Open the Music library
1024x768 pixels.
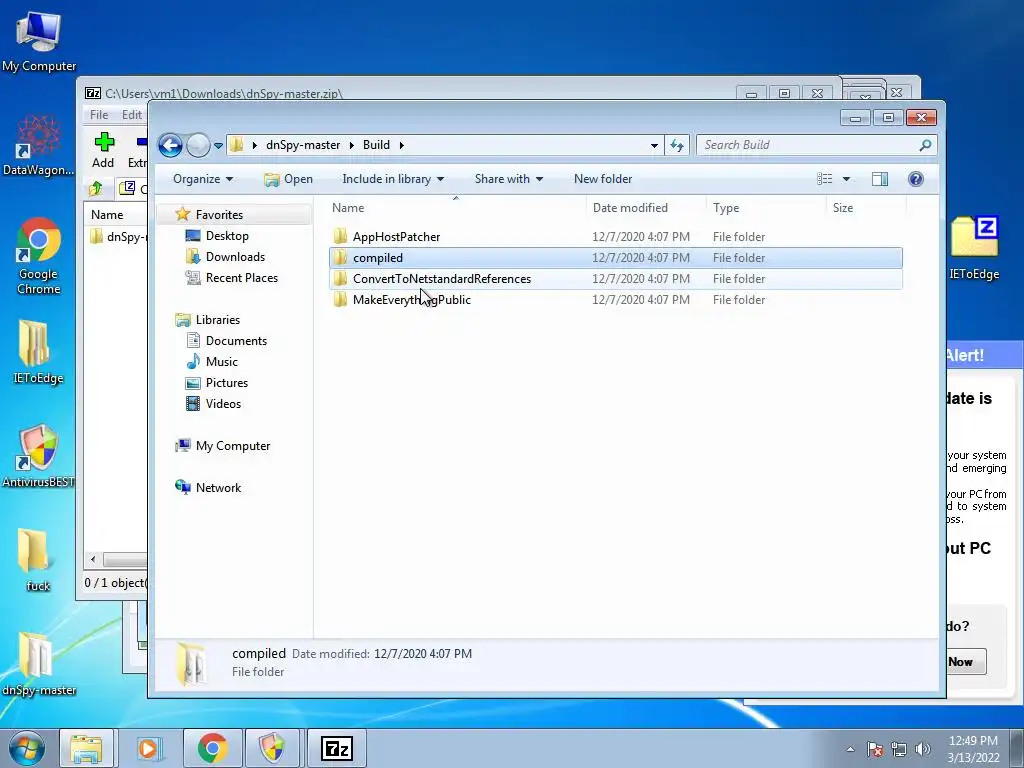tap(221, 361)
